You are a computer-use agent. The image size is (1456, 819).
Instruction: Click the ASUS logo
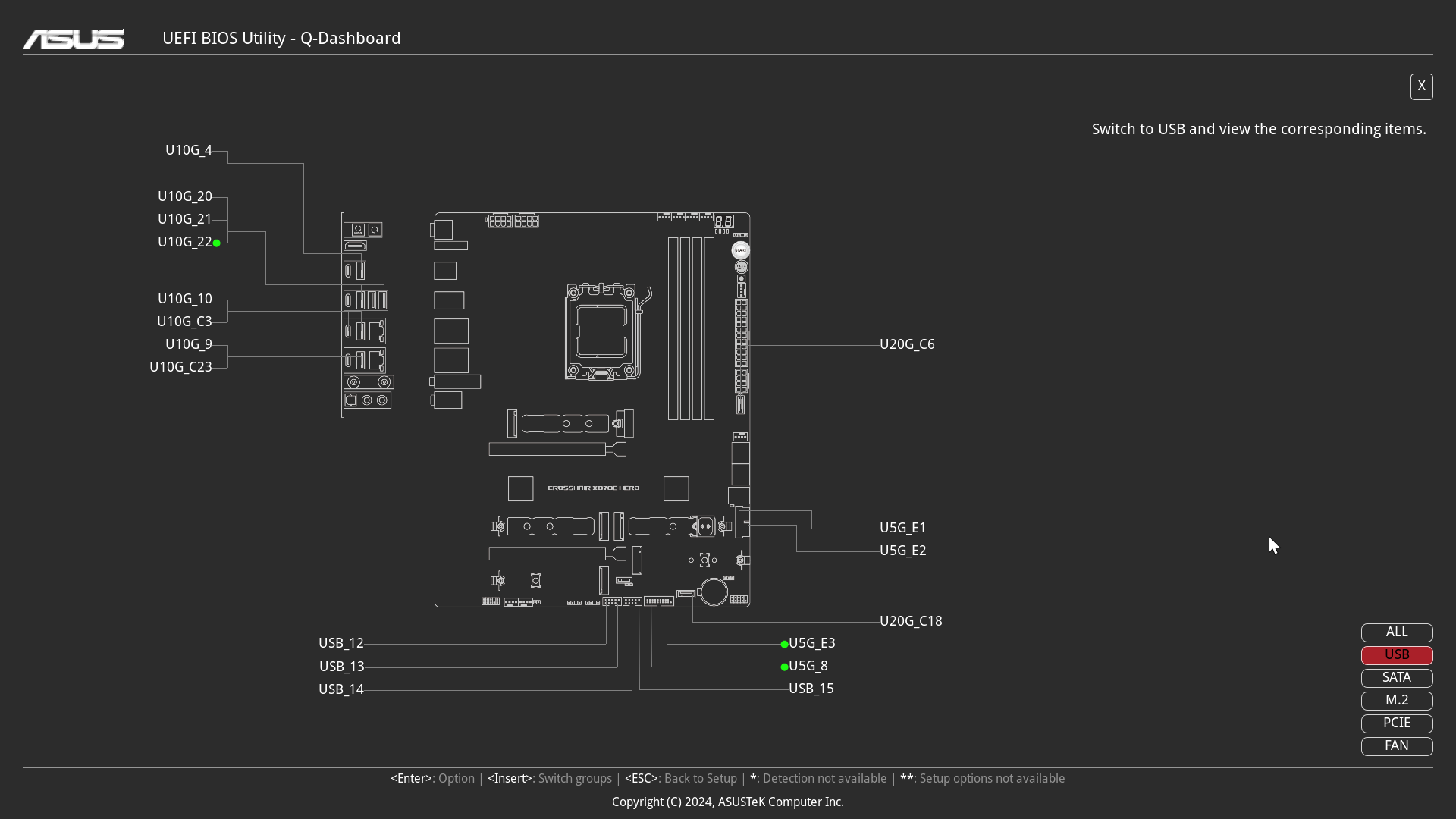pos(73,39)
